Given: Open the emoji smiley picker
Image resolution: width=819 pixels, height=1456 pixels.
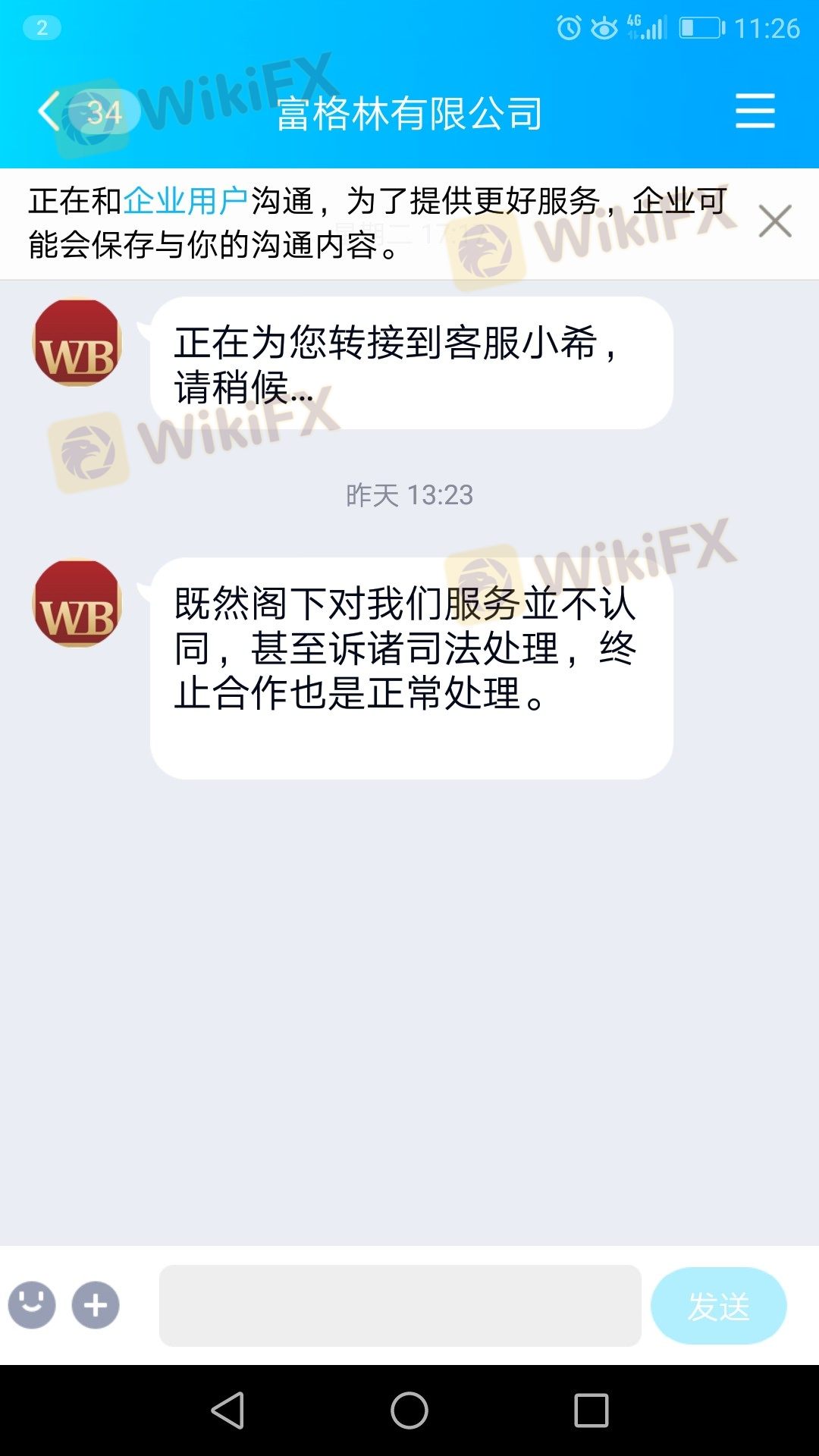Looking at the screenshot, I should (32, 1305).
